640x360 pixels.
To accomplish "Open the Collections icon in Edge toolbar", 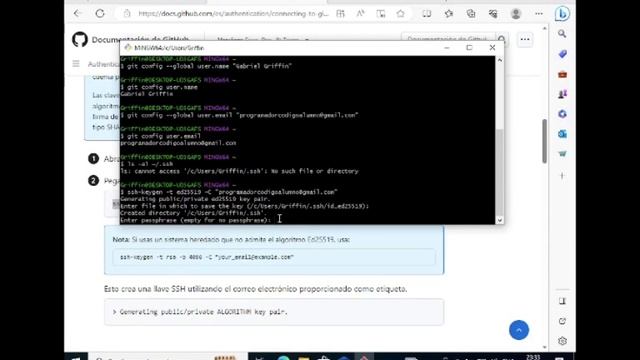I will tap(471, 13).
